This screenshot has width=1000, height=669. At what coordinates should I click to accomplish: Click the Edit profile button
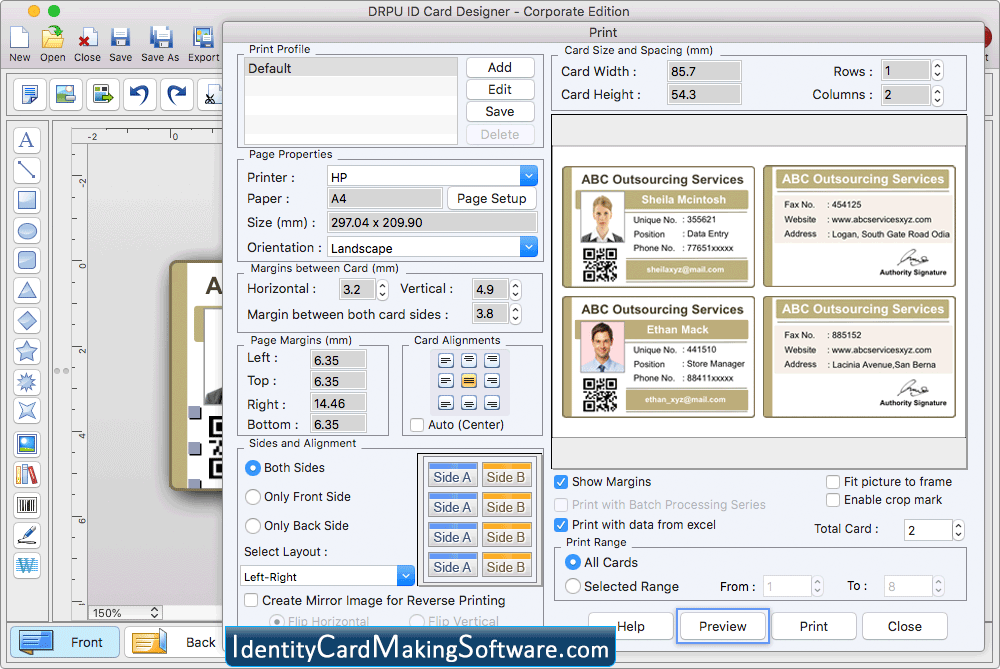click(500, 89)
